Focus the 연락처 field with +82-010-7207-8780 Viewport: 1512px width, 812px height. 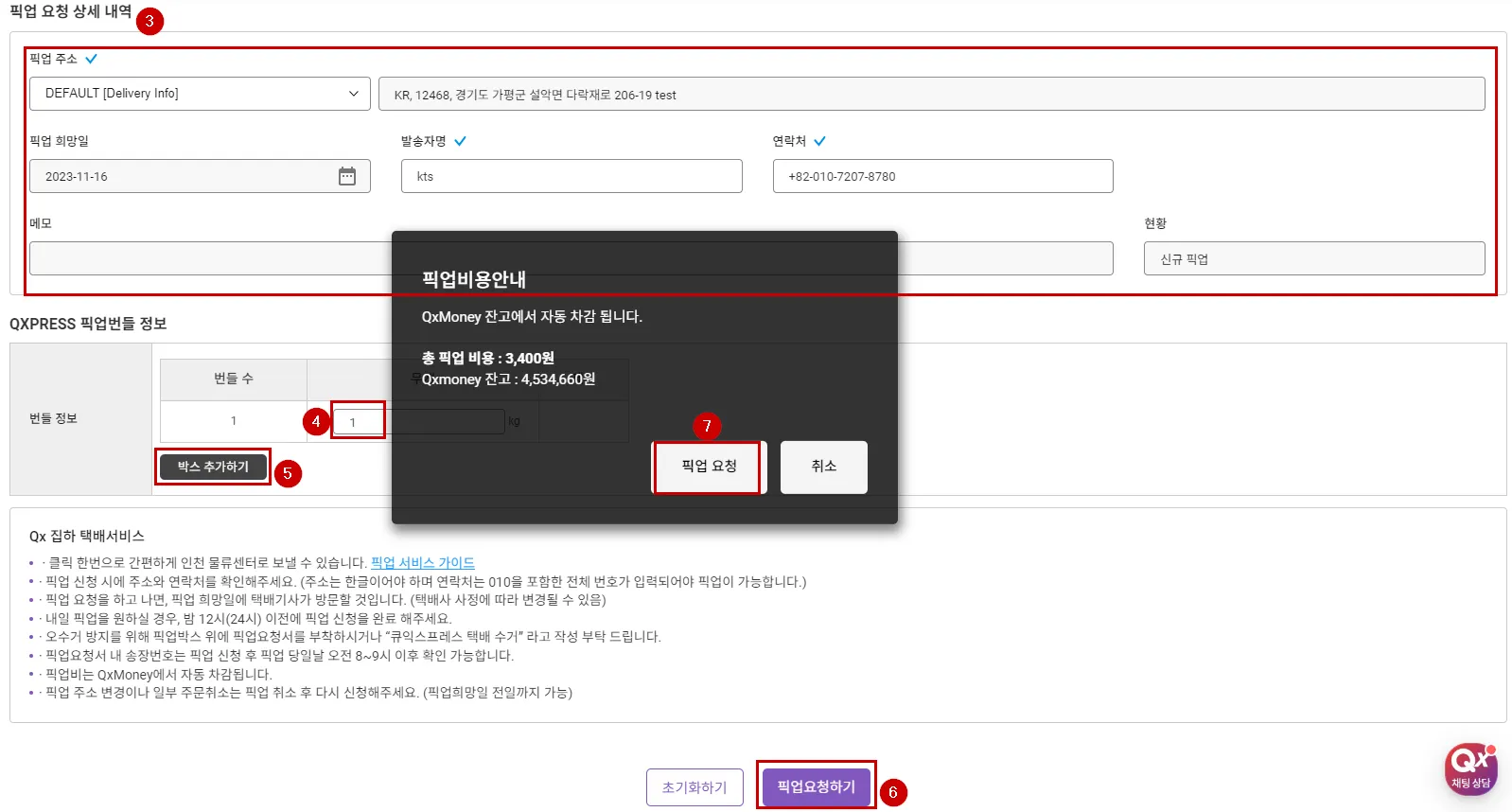point(942,176)
